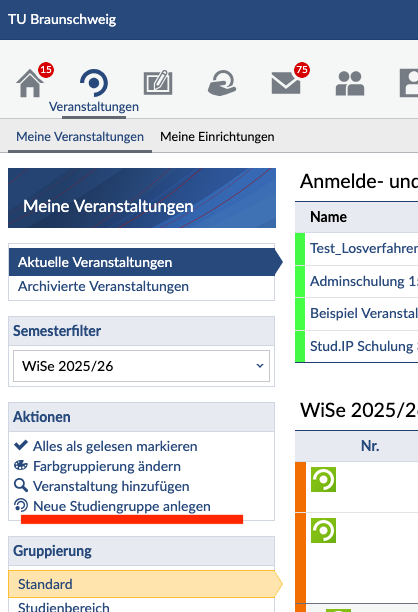Select Archivierte Veranstaltungen in sidebar

click(x=103, y=286)
